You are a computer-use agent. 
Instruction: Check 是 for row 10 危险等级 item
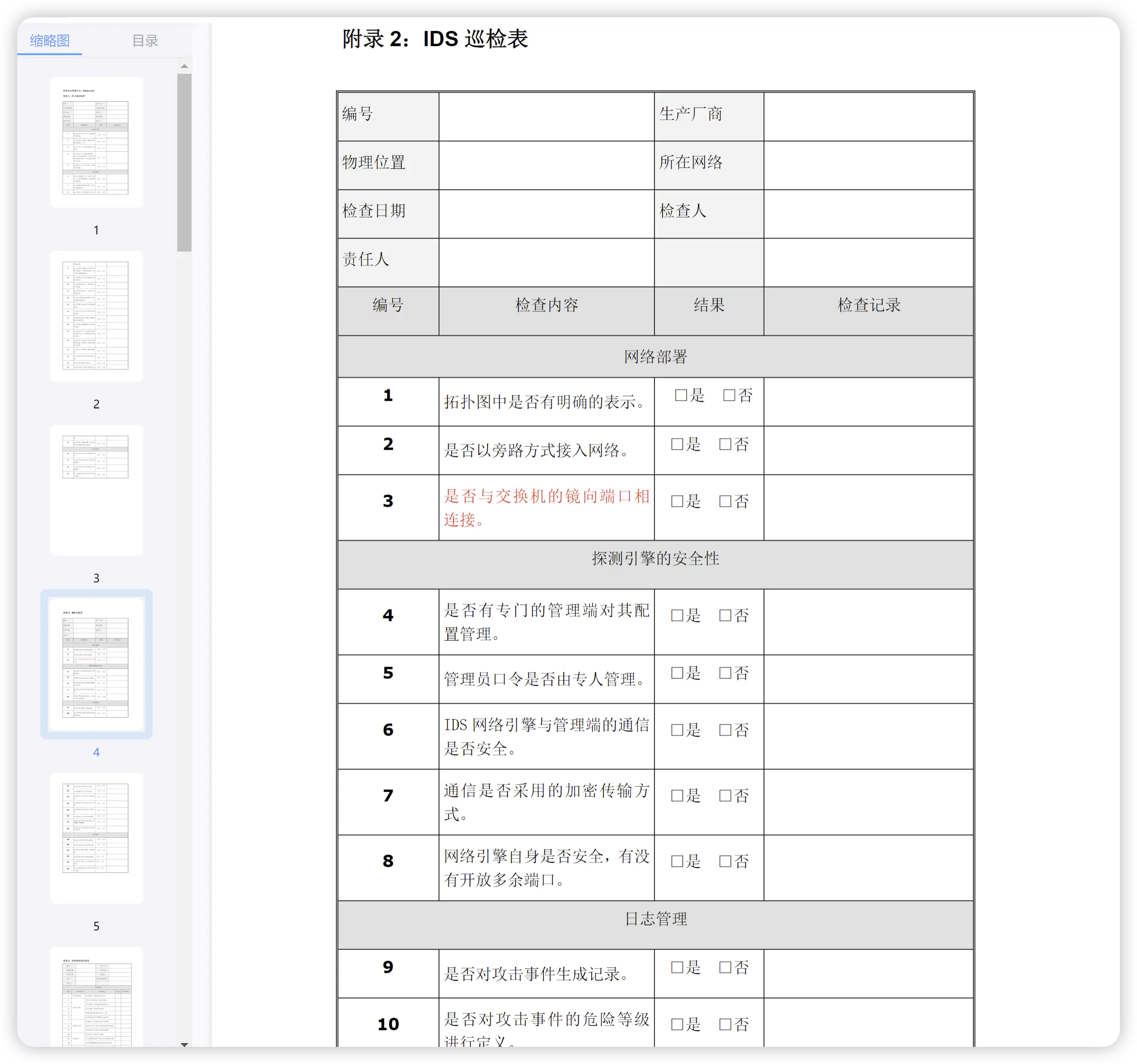click(x=677, y=1025)
